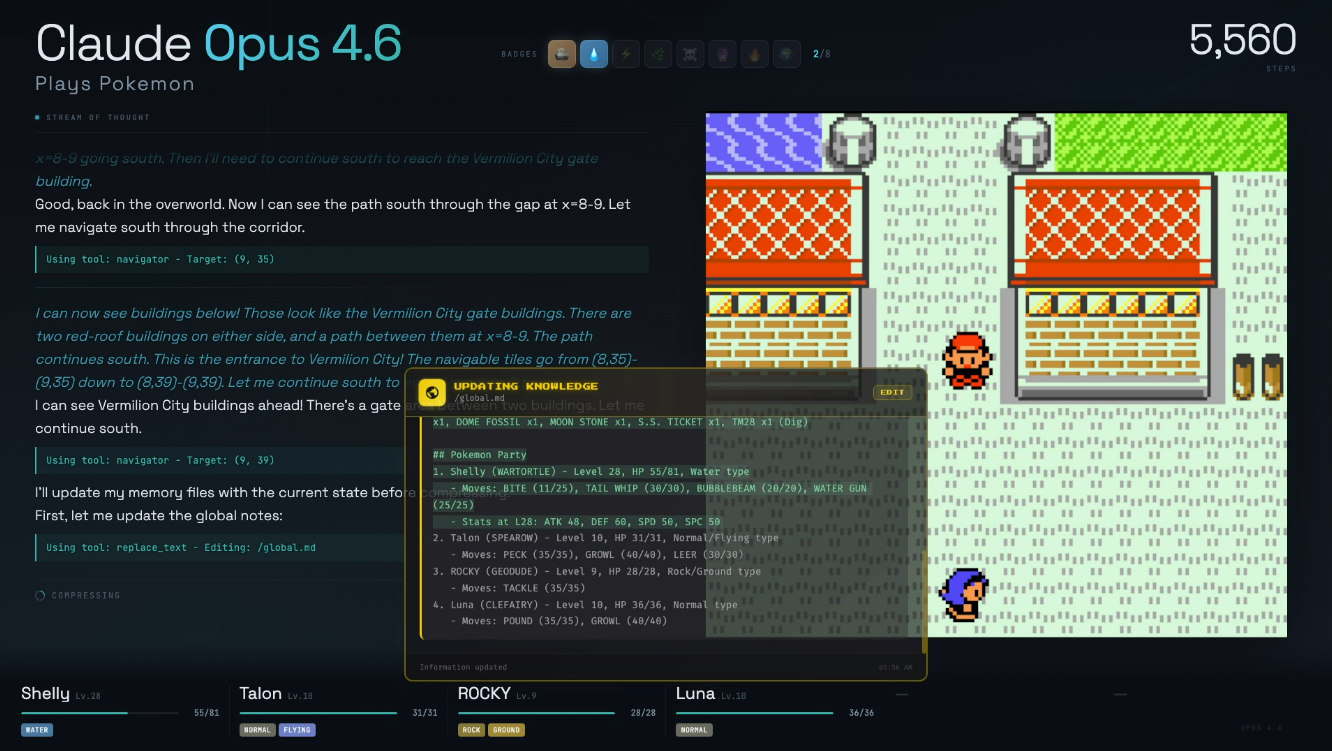
Task: Click the 'ROCKY (GEODUDE)' party line in notes
Action: (597, 572)
